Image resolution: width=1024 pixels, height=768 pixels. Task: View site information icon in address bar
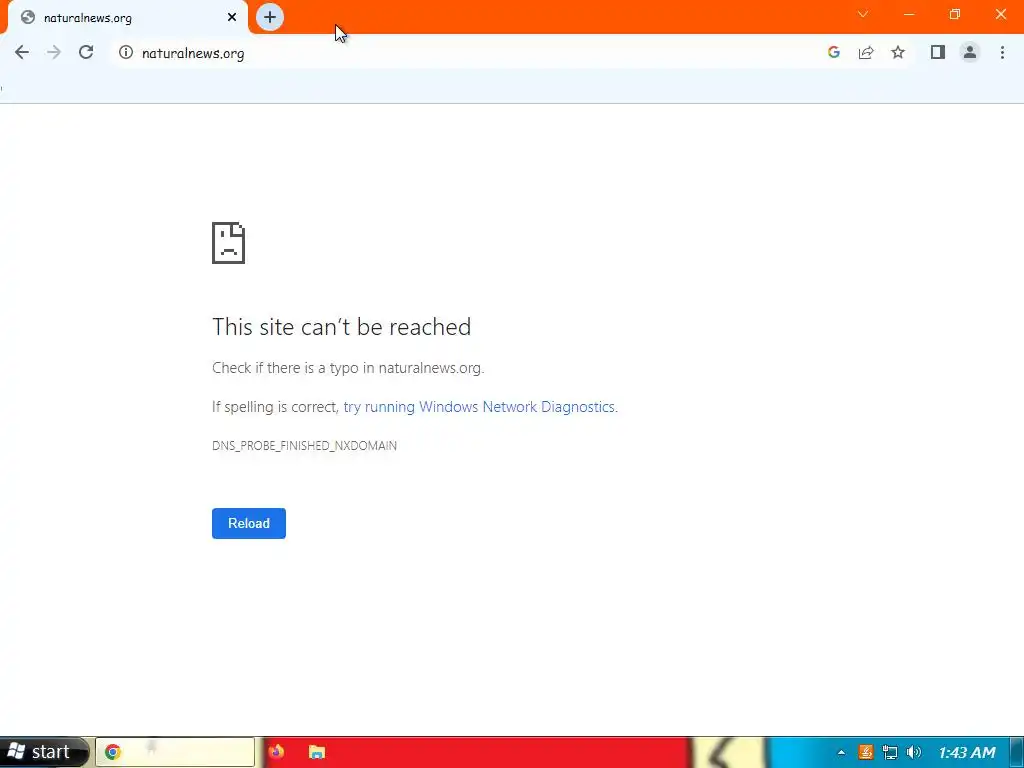[x=126, y=53]
